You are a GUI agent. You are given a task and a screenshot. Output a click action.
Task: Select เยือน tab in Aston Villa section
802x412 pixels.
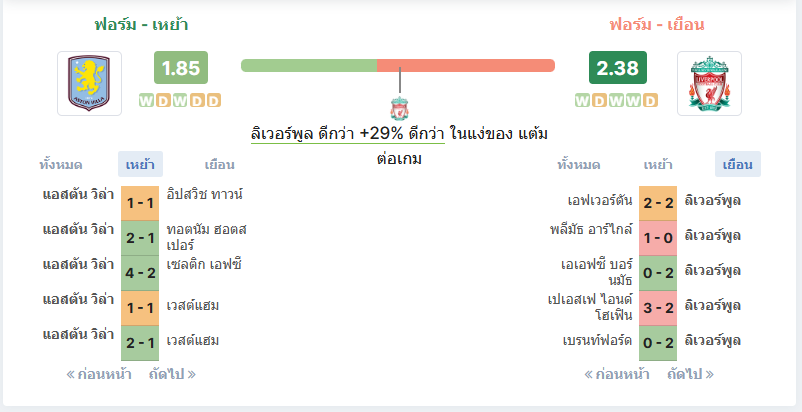pos(219,165)
